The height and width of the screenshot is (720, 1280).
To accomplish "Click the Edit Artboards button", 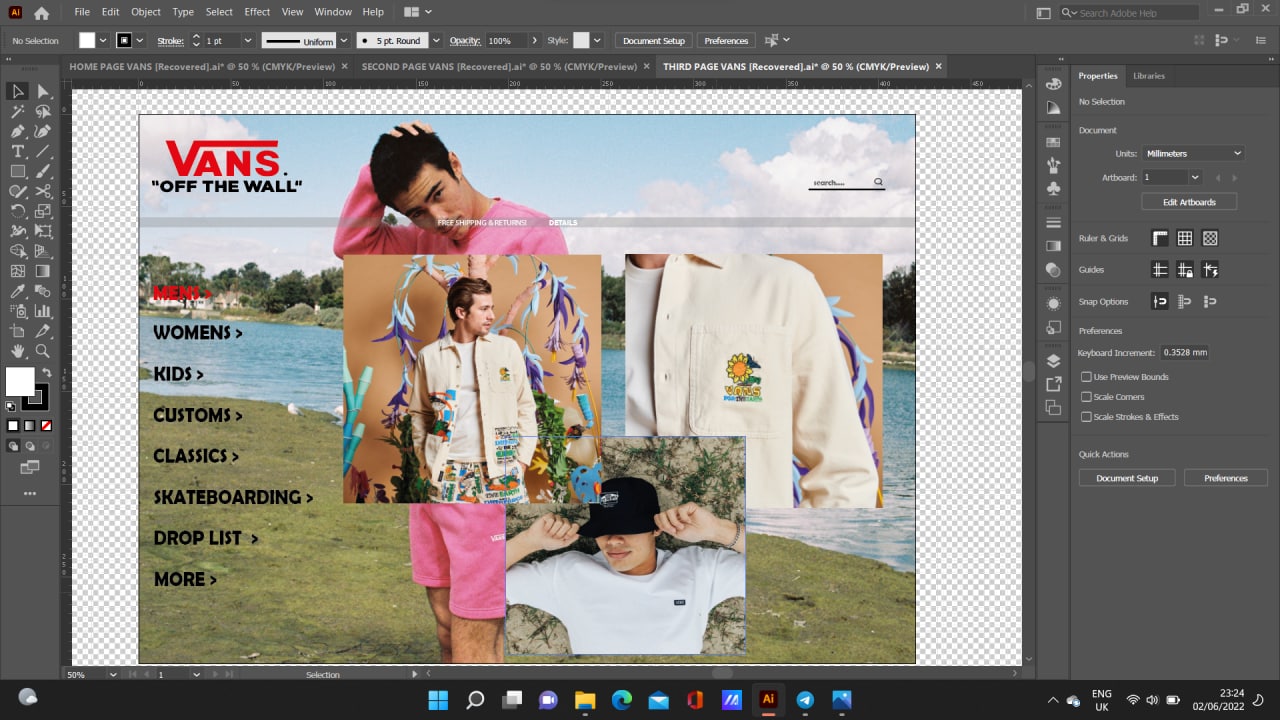I will click(1189, 202).
